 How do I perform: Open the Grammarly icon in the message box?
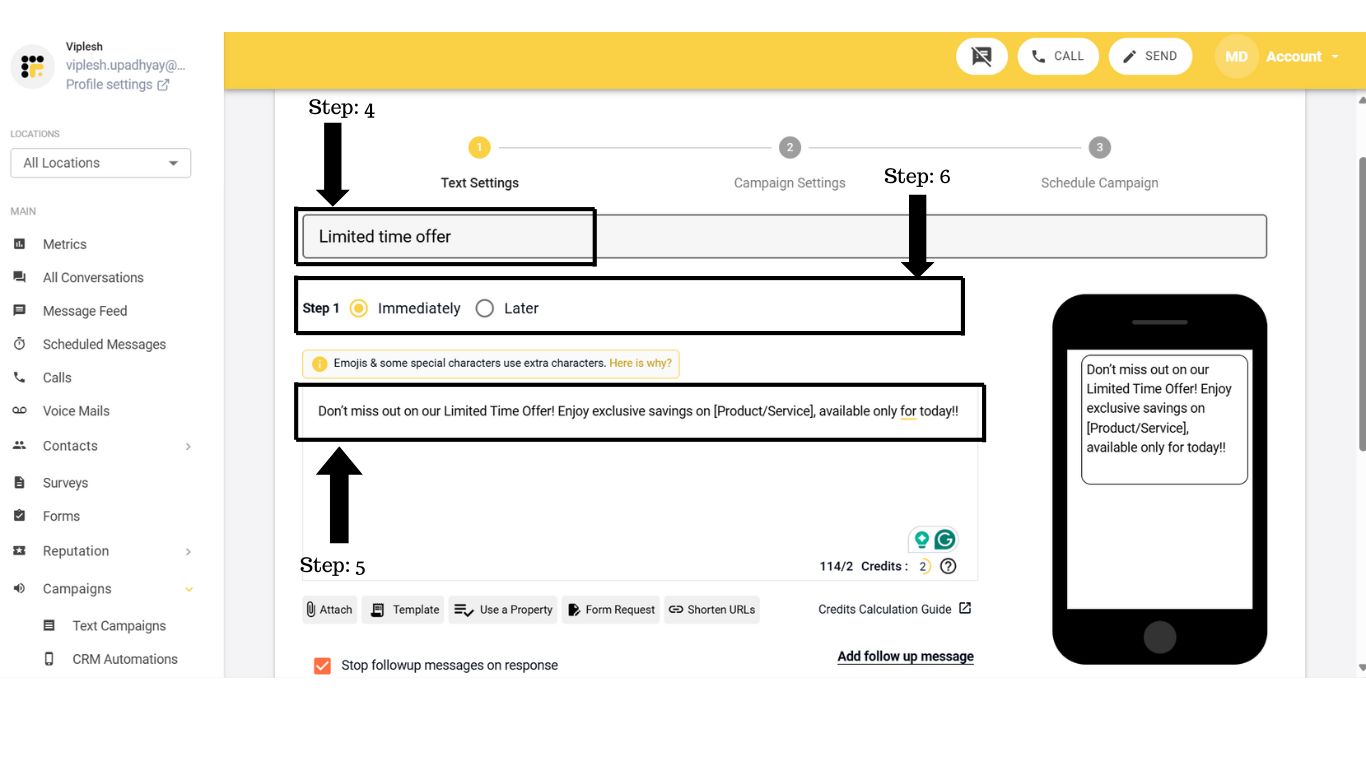coord(943,538)
